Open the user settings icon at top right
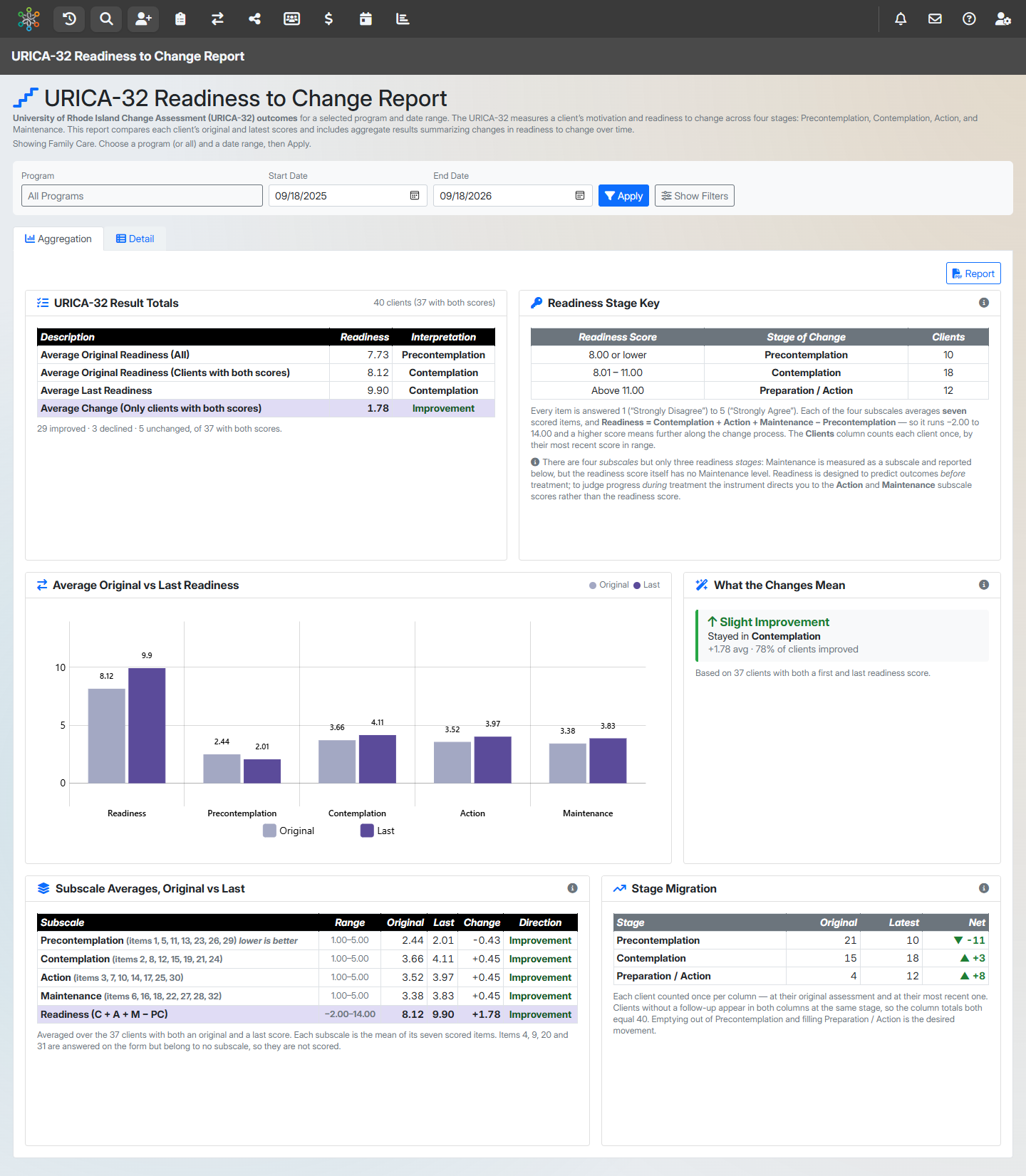 tap(1003, 19)
